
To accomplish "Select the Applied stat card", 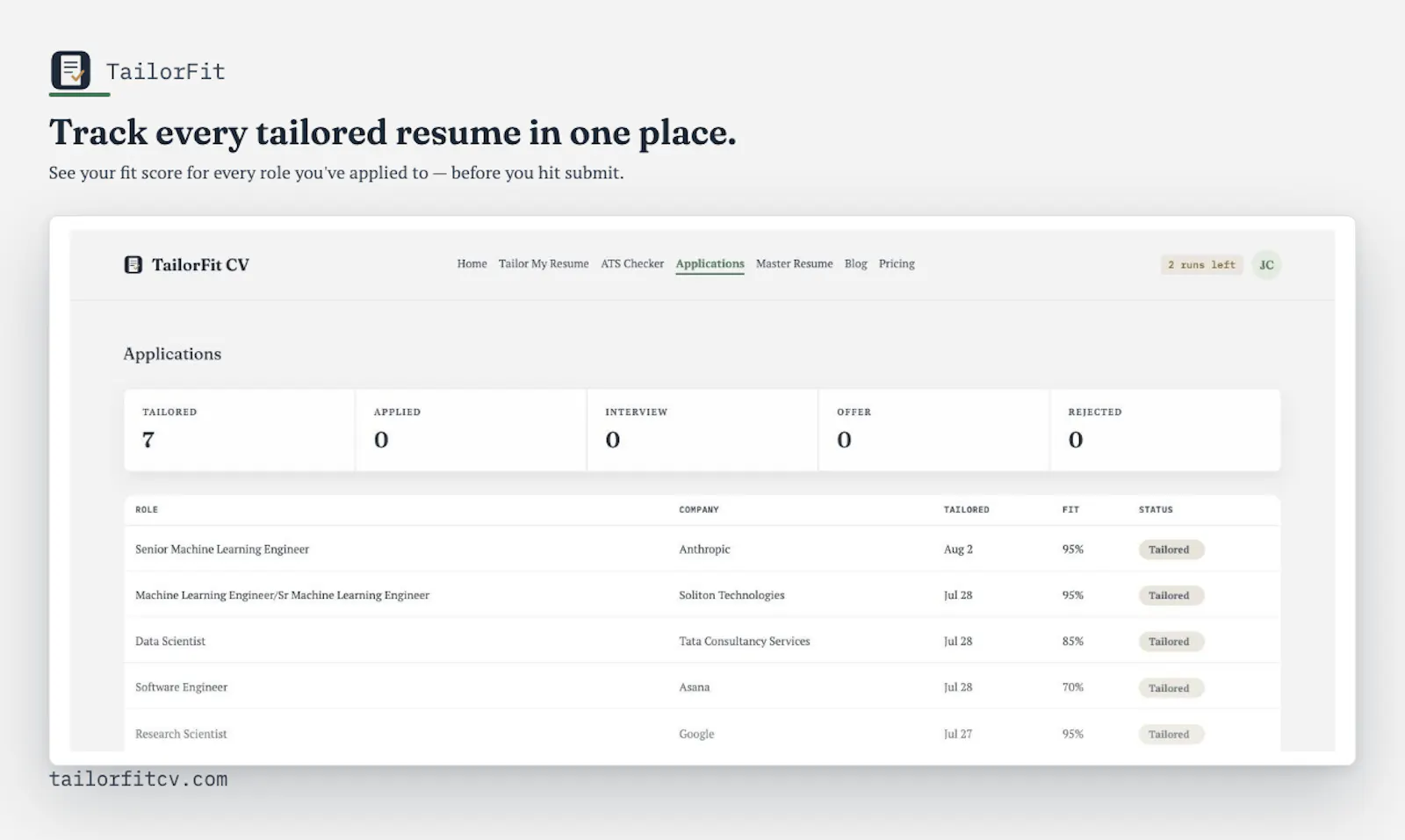I will [472, 430].
